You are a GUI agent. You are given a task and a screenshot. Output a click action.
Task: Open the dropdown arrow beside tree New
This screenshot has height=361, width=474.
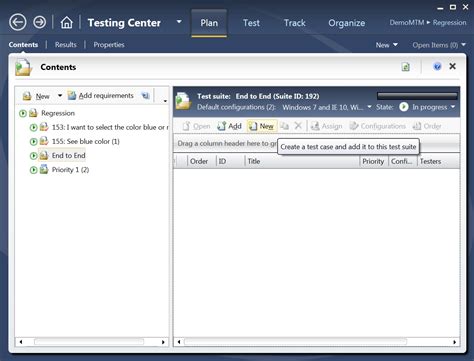(x=60, y=96)
